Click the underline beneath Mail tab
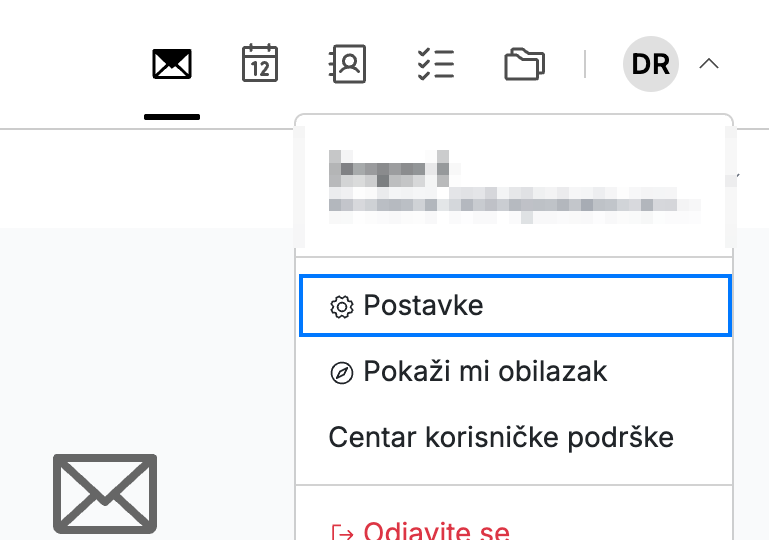This screenshot has width=769, height=540. pyautogui.click(x=172, y=117)
